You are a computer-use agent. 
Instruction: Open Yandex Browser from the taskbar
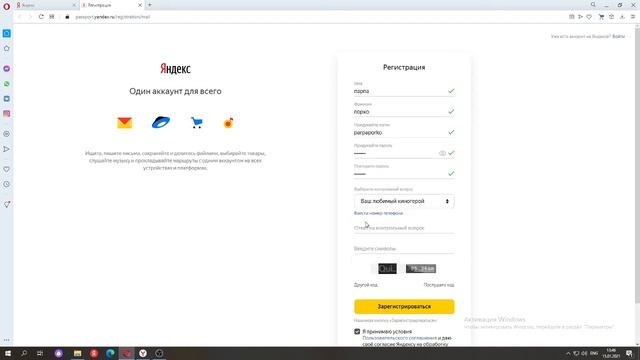pos(143,353)
